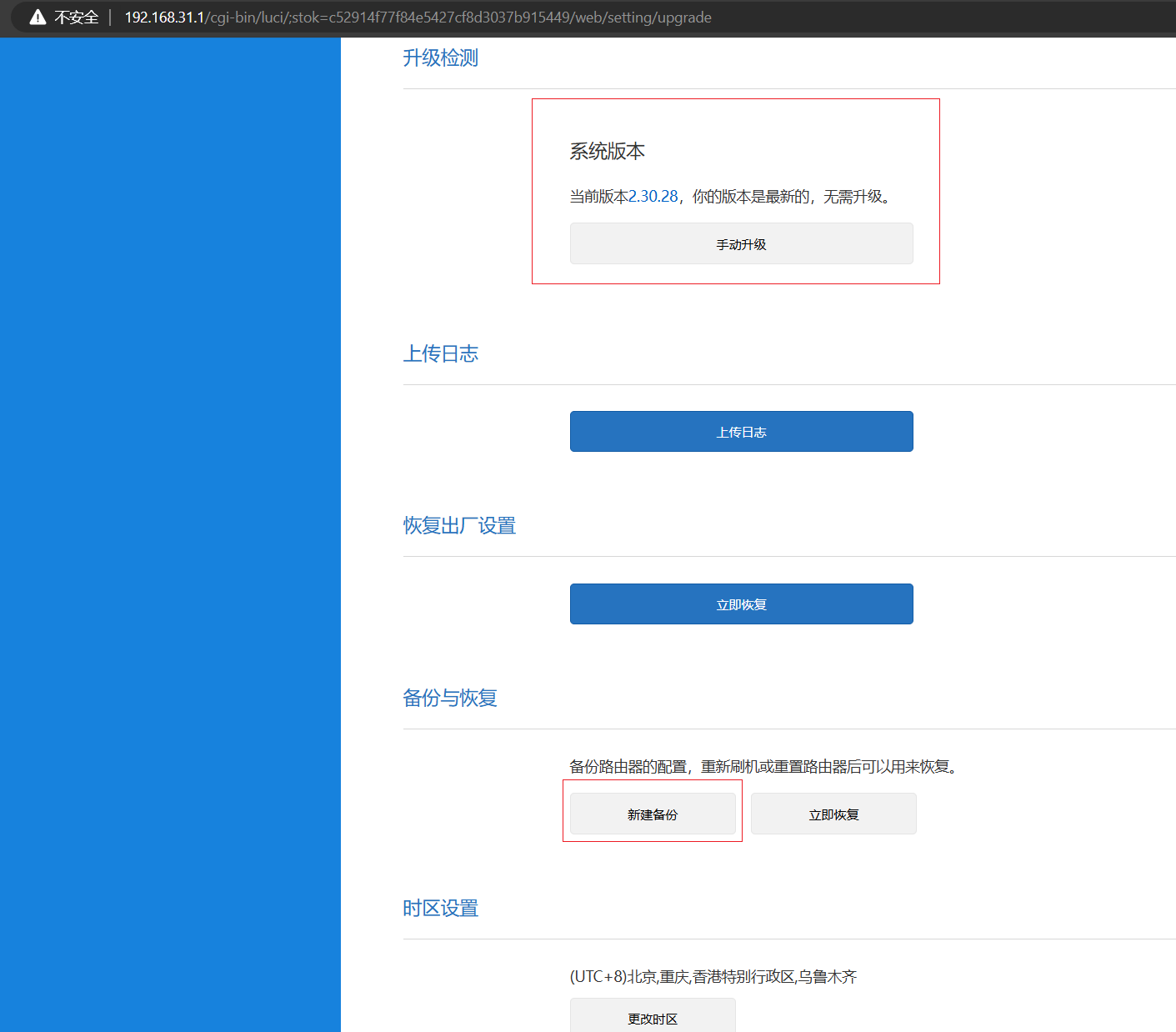Screen dimensions: 1176x1032
Task: Open timezone change via 更改时区
Action: click(x=653, y=1018)
